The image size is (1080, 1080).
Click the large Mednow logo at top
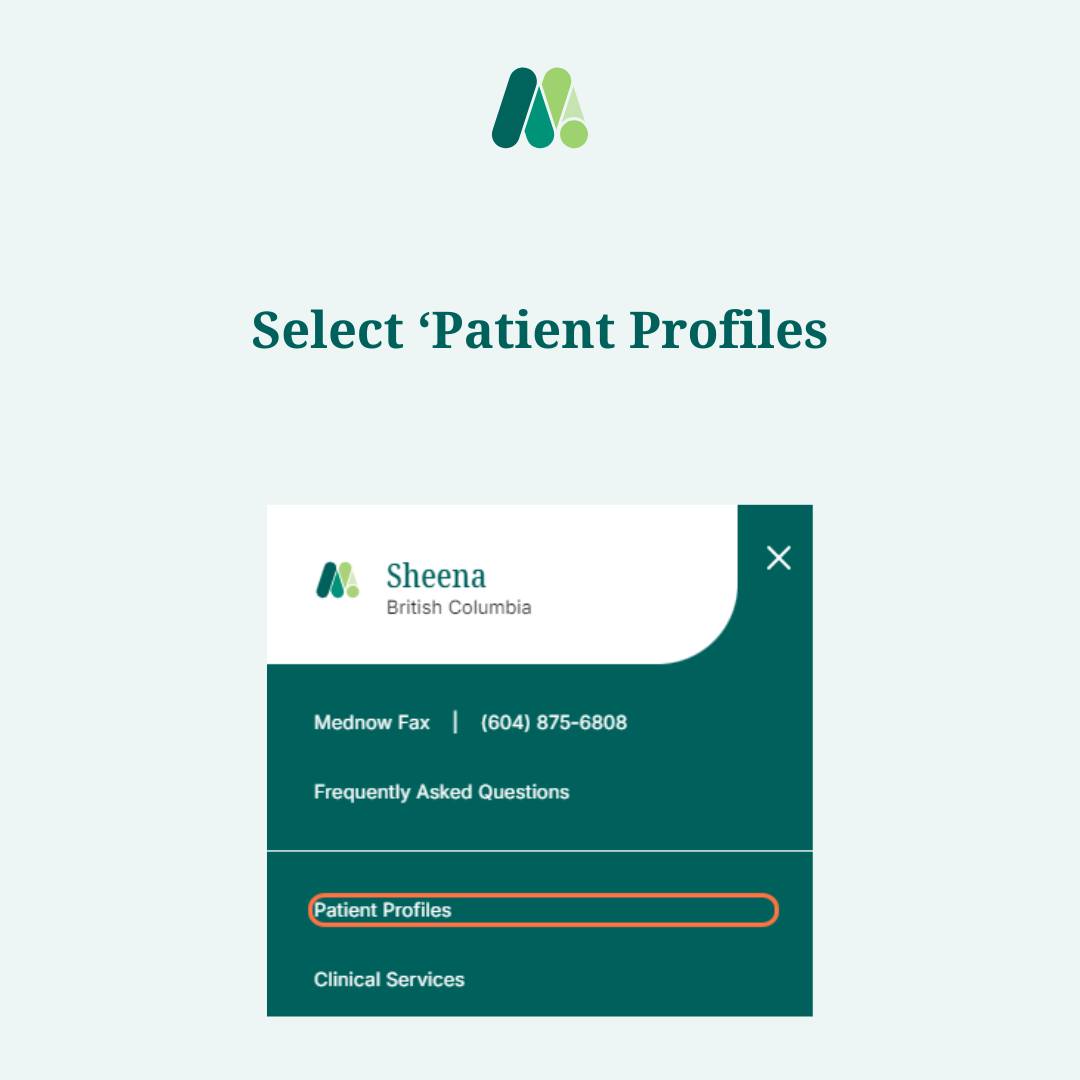click(x=540, y=107)
